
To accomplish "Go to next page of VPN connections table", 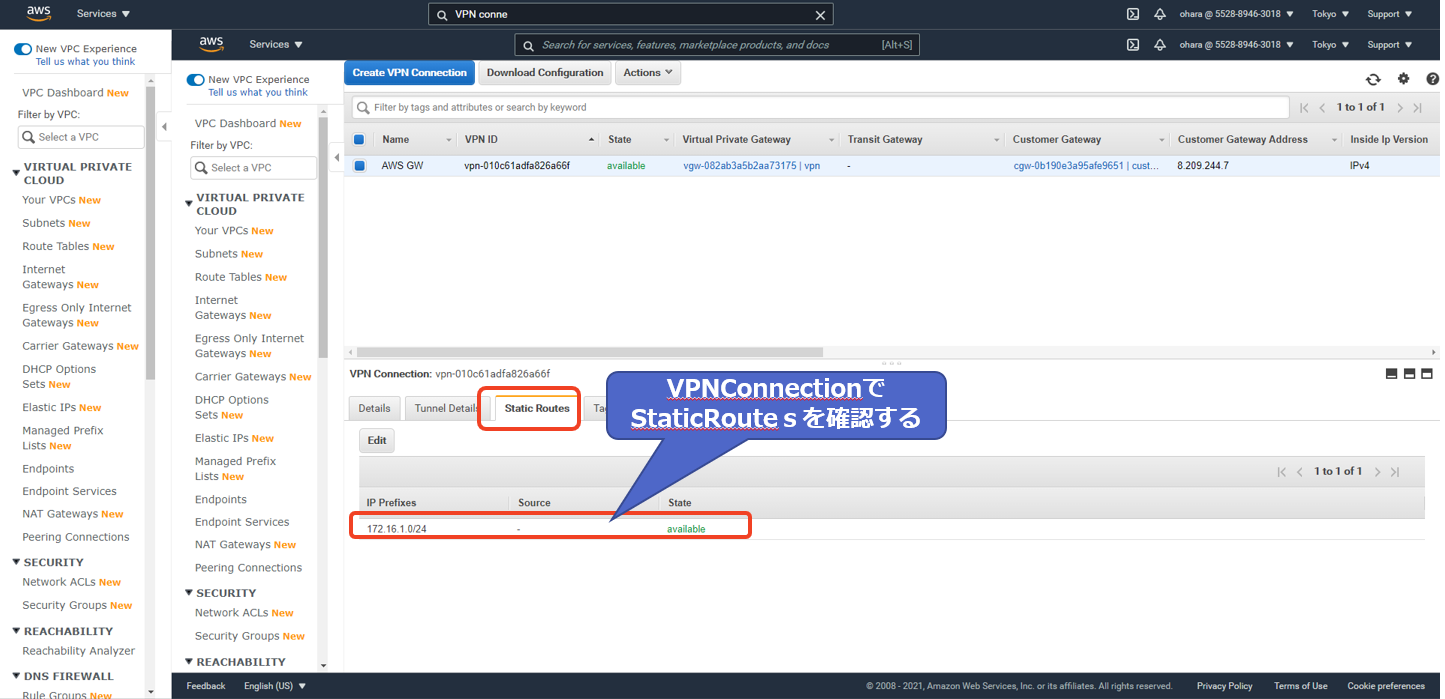I will 1400,107.
